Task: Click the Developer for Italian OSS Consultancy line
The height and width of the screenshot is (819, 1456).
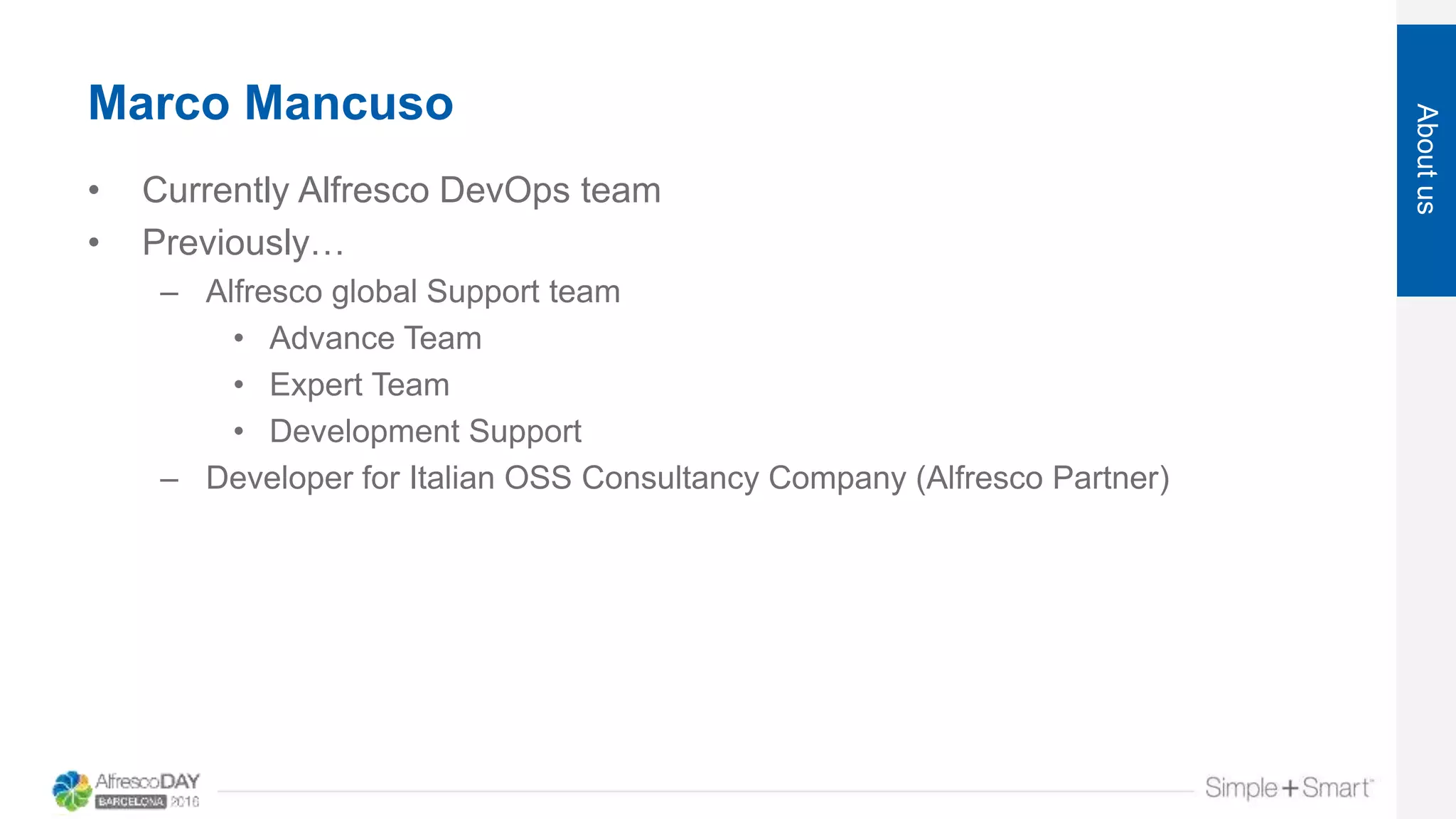Action: point(687,478)
